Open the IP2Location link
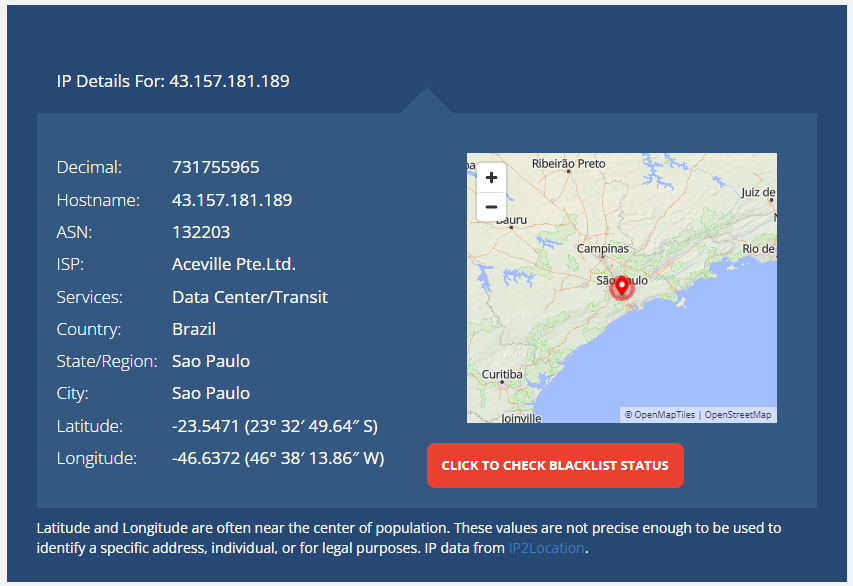This screenshot has height=586, width=853. 545,548
